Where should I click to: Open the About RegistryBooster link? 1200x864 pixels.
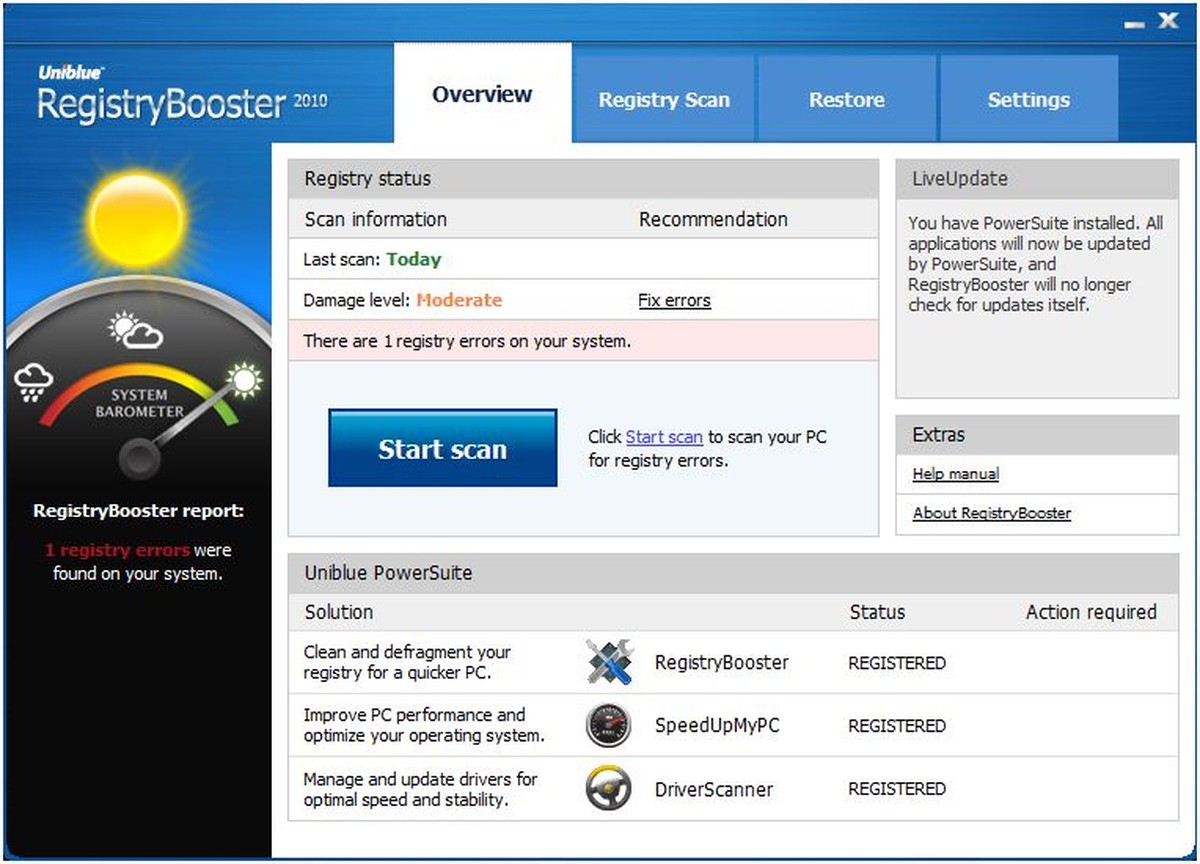(x=991, y=513)
